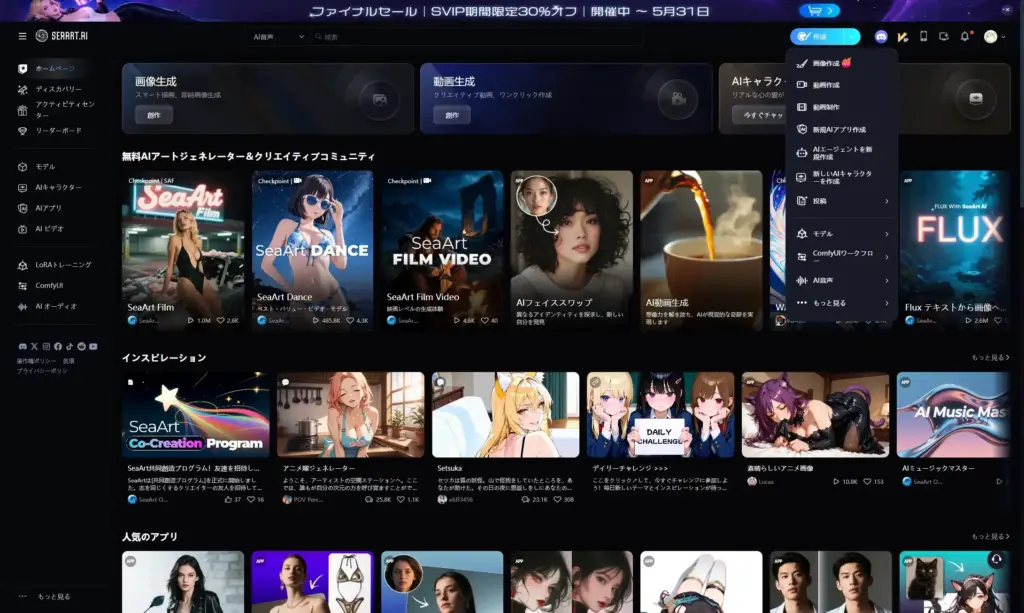Click the 創作 button under 動画生成
The image size is (1024, 613).
(x=452, y=115)
